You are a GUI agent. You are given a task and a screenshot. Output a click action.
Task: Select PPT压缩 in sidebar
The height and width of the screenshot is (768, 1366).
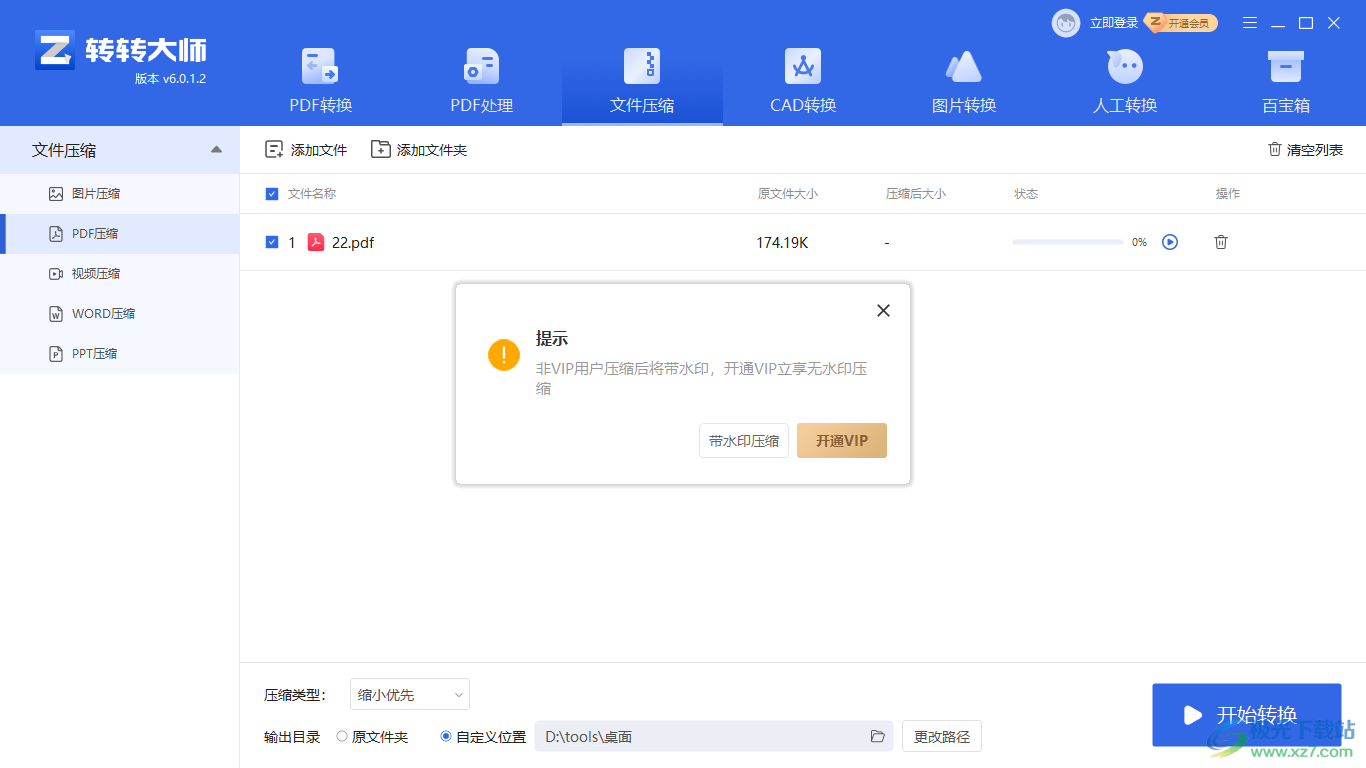point(120,354)
